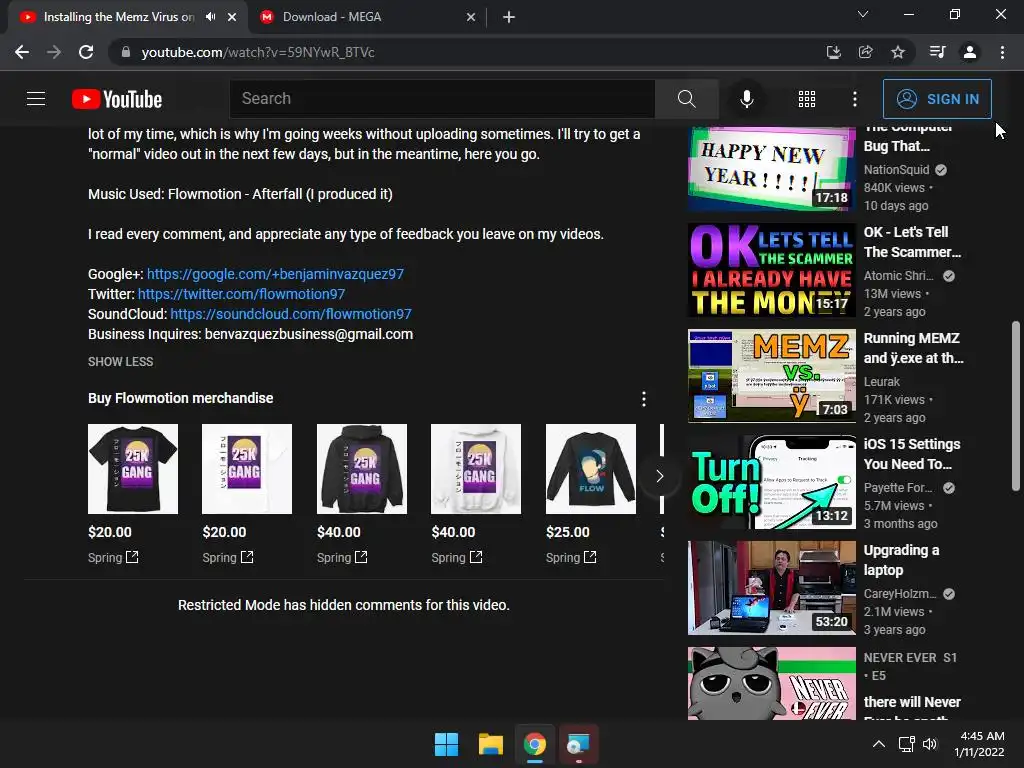1024x768 pixels.
Task: Click the SIGN IN button
Action: tap(937, 99)
